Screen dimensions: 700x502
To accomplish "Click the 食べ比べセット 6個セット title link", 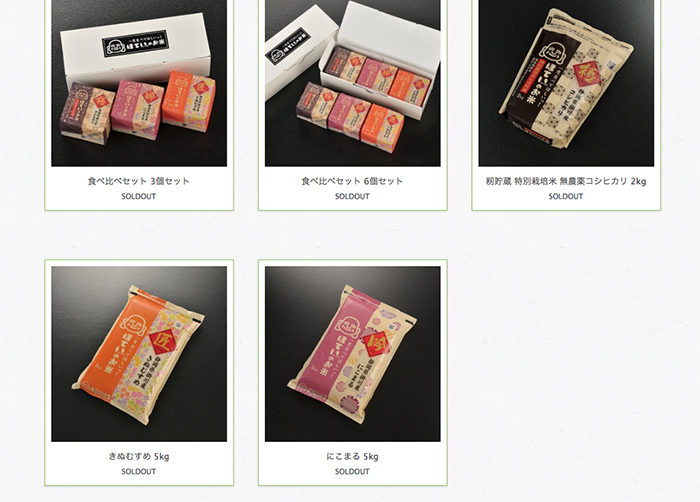I will coord(352,181).
